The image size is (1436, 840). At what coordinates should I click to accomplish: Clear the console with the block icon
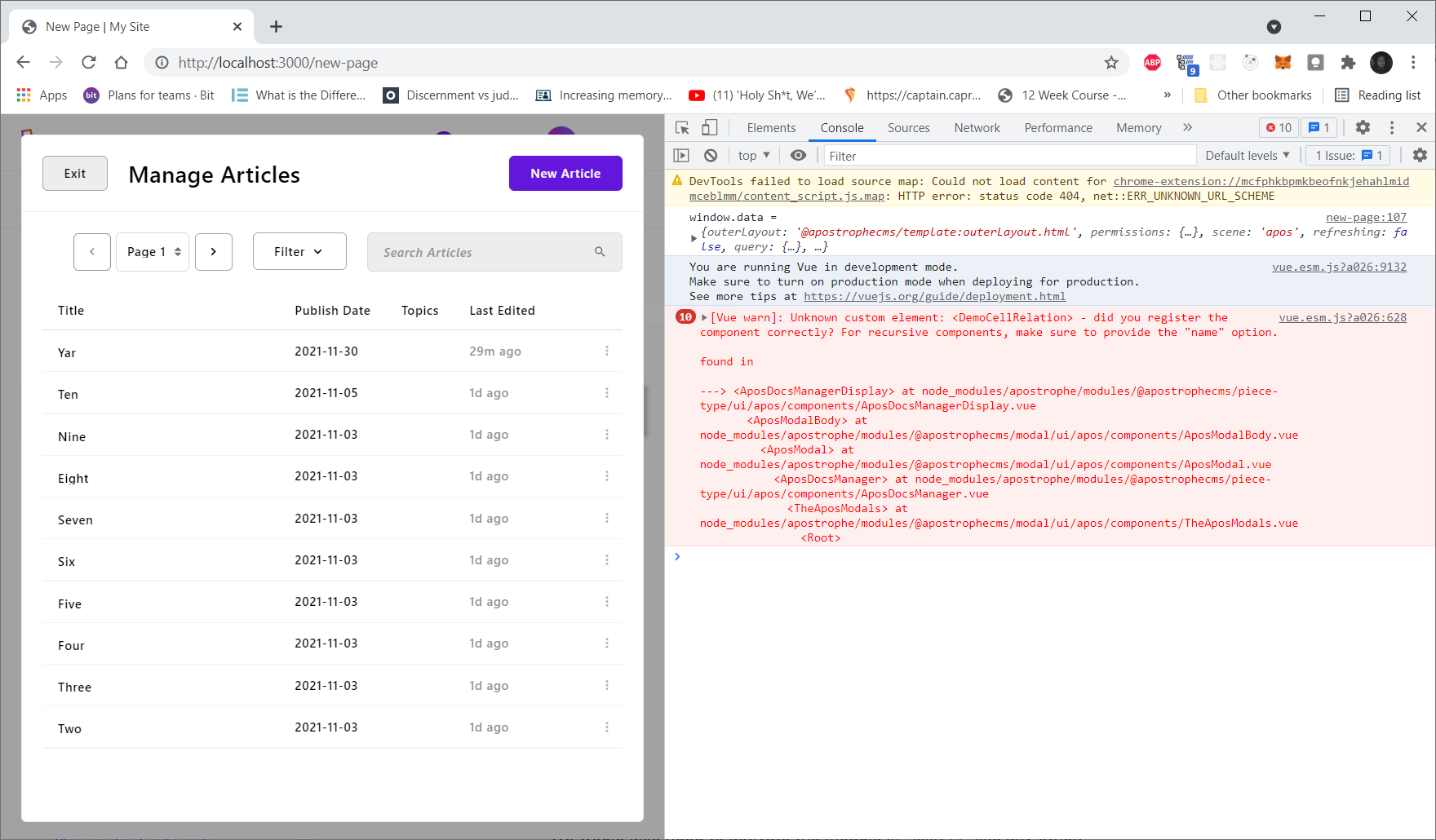click(x=711, y=155)
